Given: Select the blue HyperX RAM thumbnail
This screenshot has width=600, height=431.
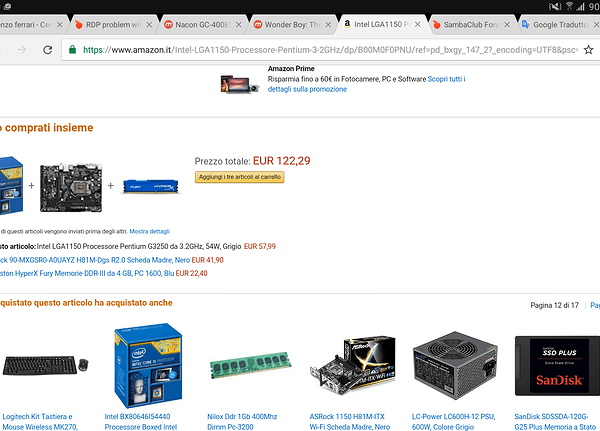Looking at the screenshot, I should tap(150, 186).
